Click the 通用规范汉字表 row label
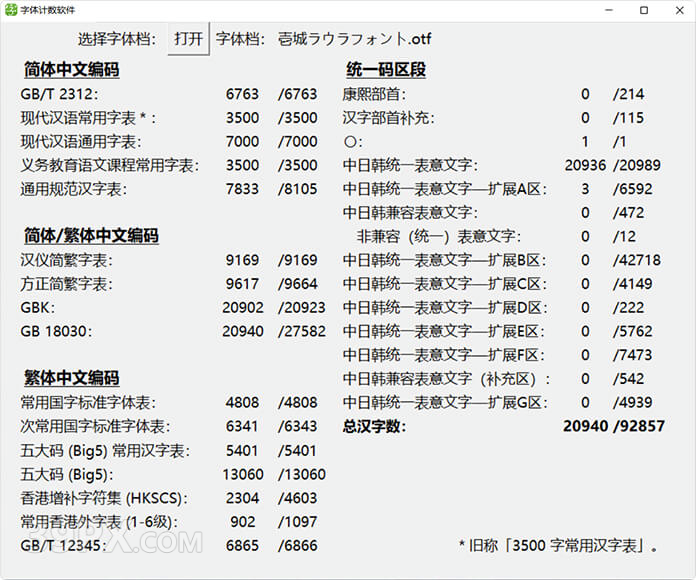Viewport: 696px width, 580px height. 74,189
